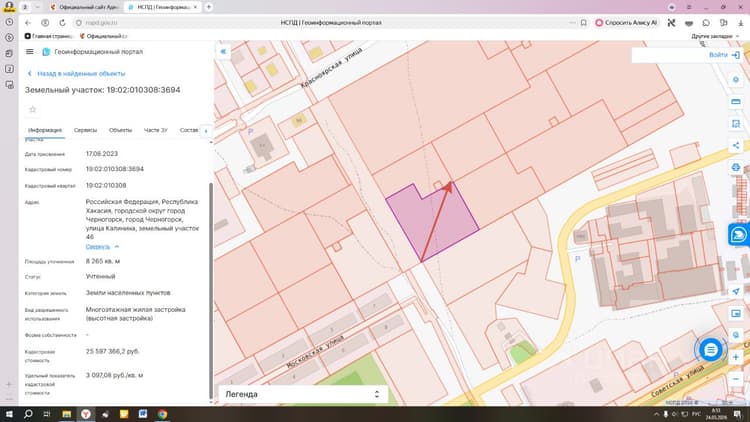Switch to the Сервисы tab
The width and height of the screenshot is (750, 422).
[x=85, y=130]
